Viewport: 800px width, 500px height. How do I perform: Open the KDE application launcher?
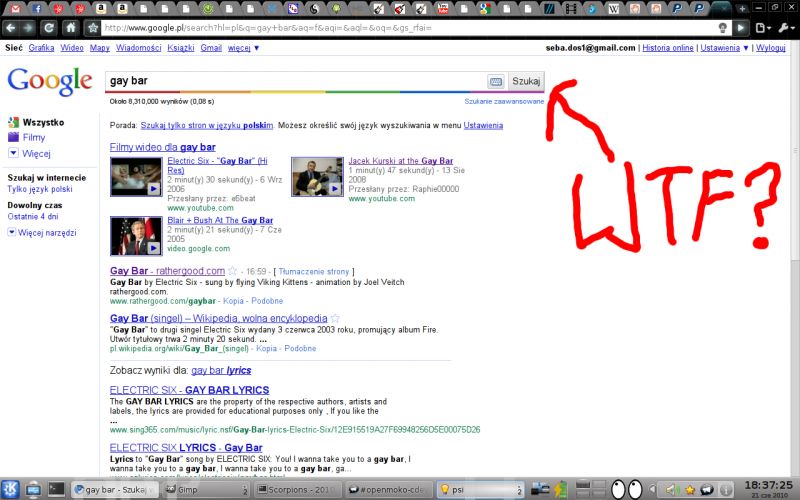coord(10,489)
